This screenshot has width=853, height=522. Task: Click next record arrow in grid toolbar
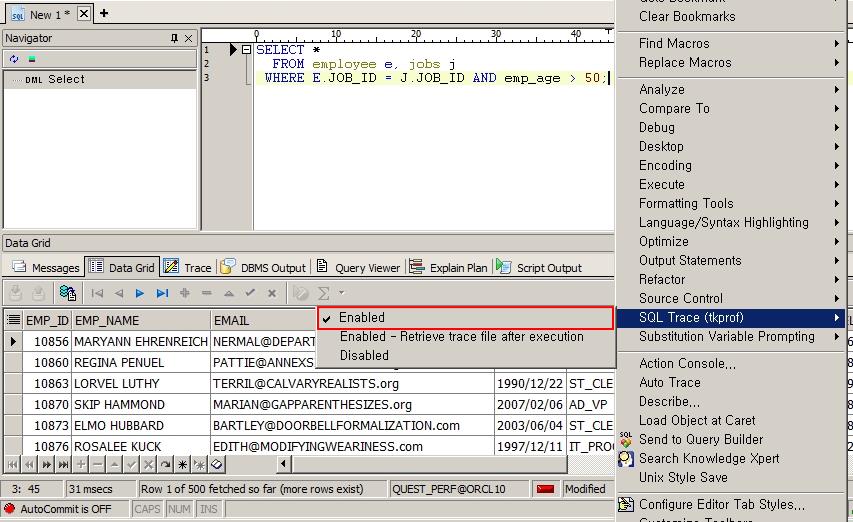(140, 293)
